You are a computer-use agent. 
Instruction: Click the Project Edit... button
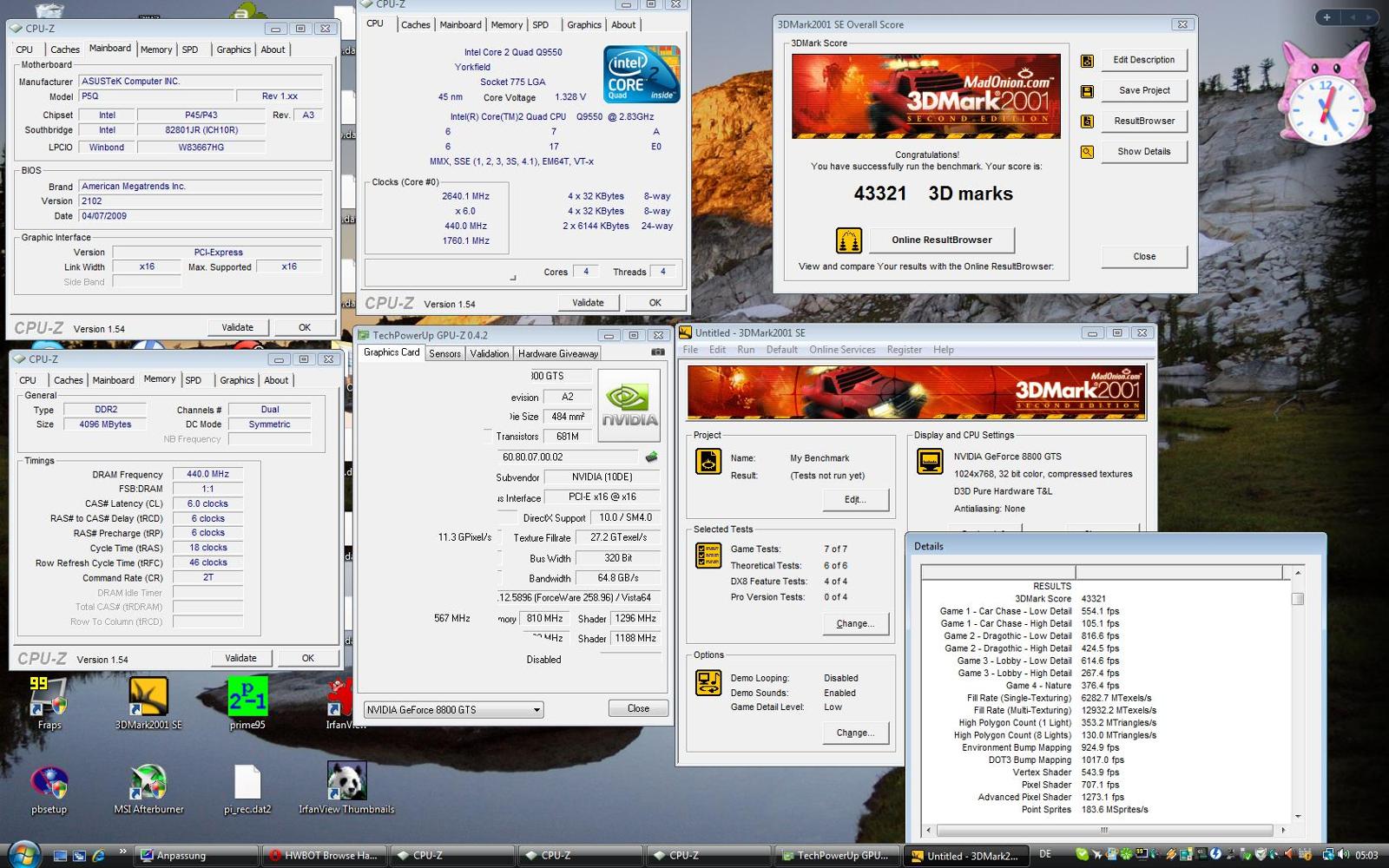point(854,499)
